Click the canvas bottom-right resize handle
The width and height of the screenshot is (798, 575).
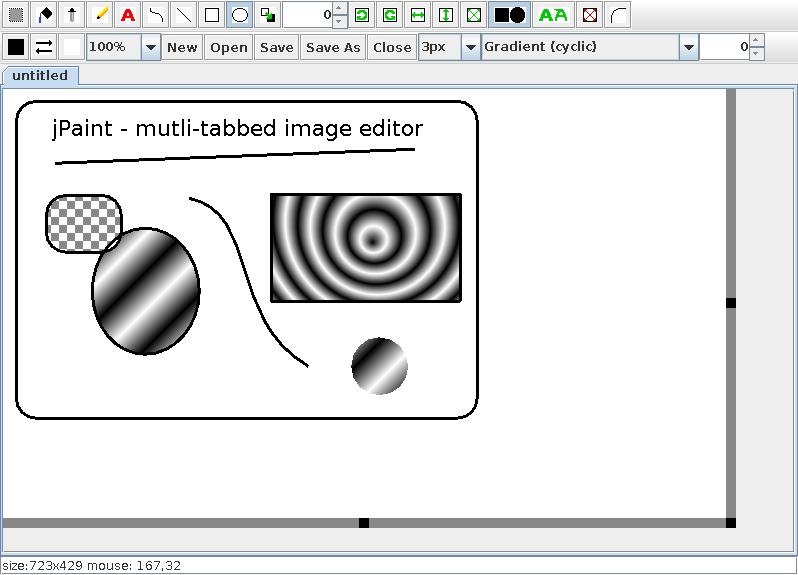tap(731, 523)
